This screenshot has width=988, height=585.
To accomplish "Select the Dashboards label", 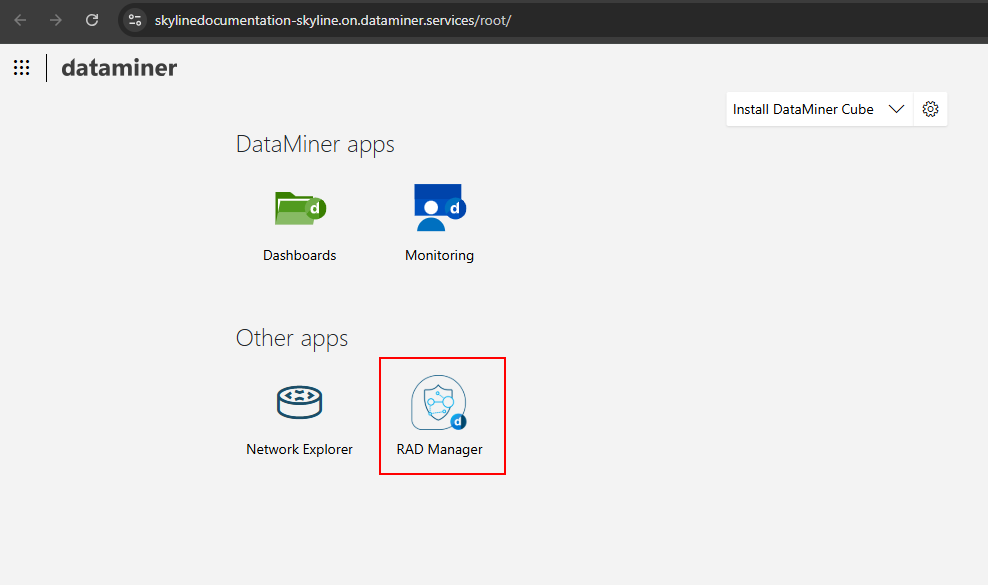I will pos(299,254).
